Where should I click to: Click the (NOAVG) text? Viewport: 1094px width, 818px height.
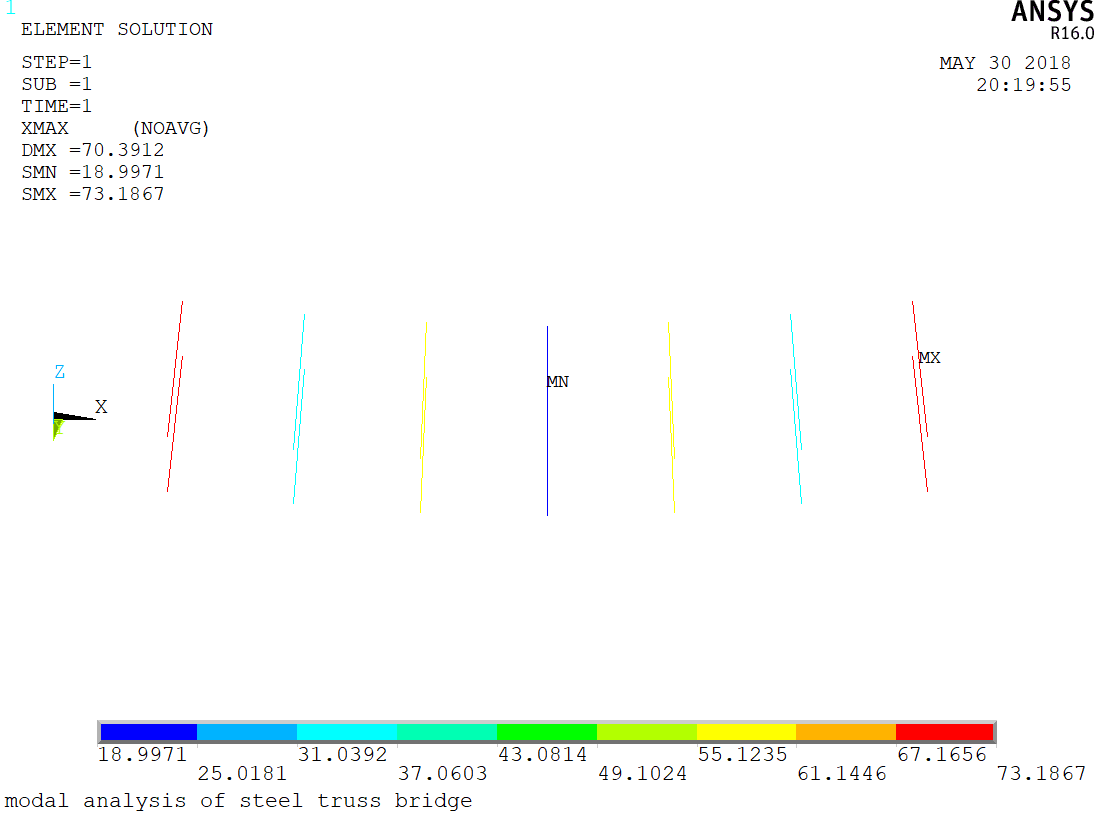171,128
